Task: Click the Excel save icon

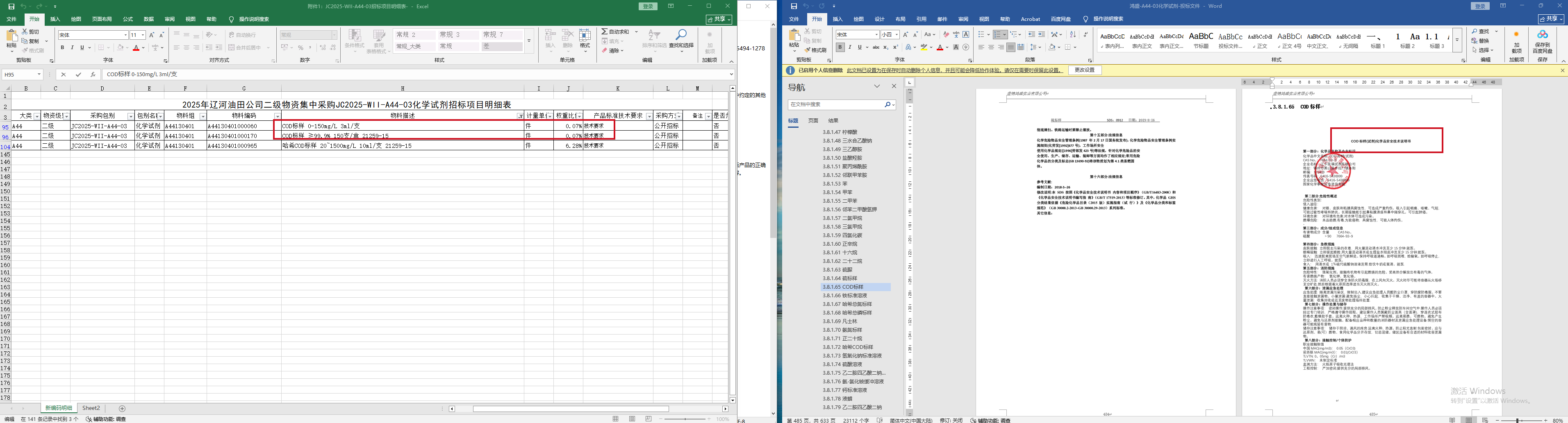Action: pos(11,6)
